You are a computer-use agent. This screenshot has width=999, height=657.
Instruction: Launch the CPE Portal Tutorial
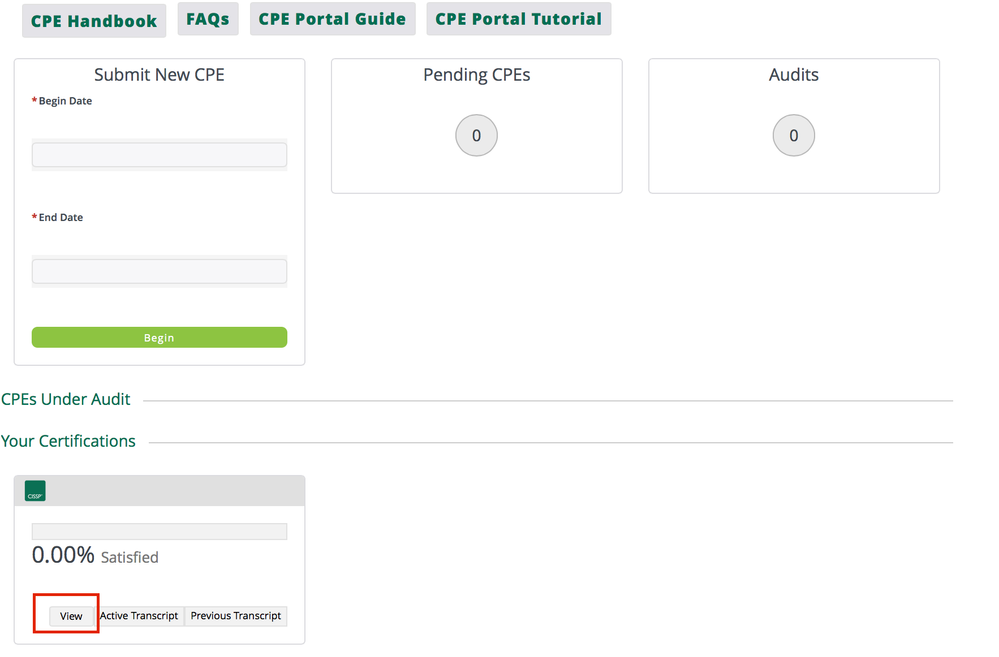pyautogui.click(x=518, y=19)
